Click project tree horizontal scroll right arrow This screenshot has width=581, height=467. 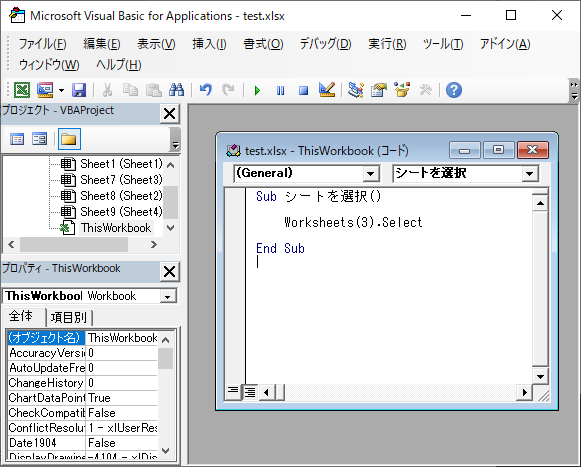(154, 245)
